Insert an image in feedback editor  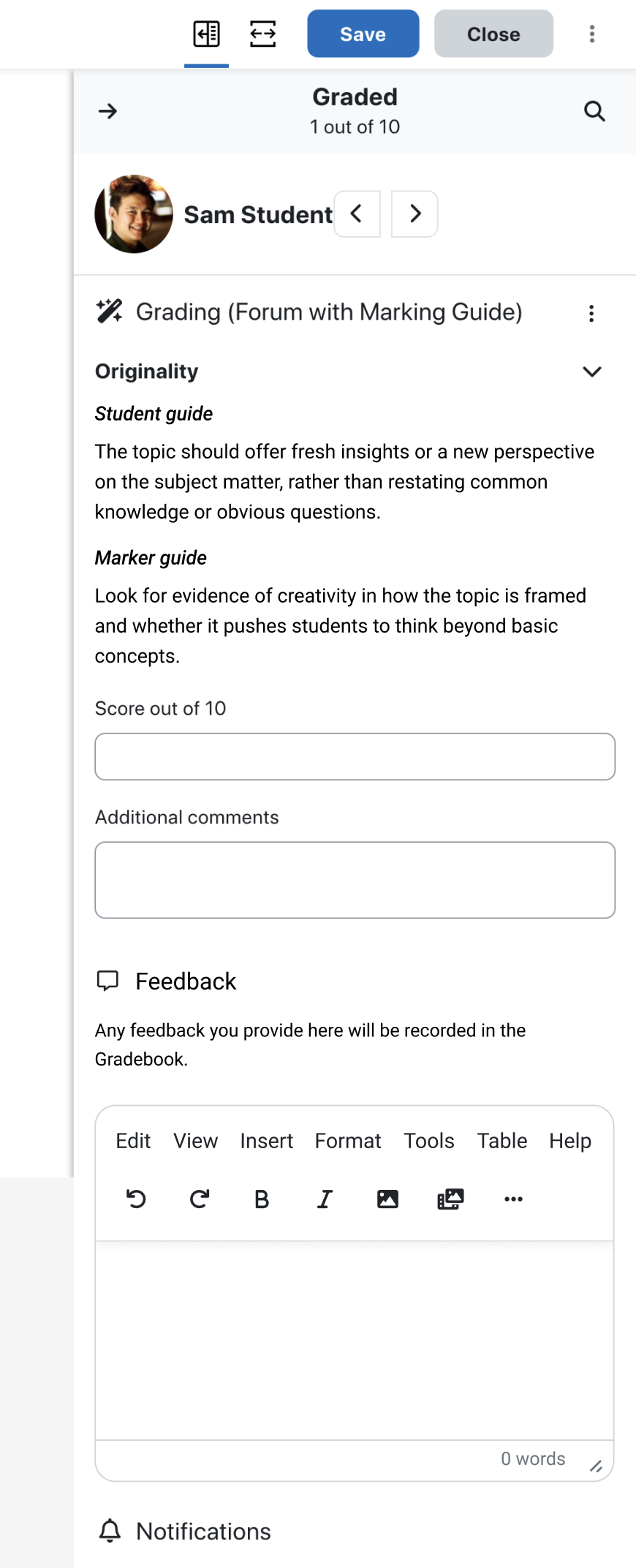(x=387, y=1199)
